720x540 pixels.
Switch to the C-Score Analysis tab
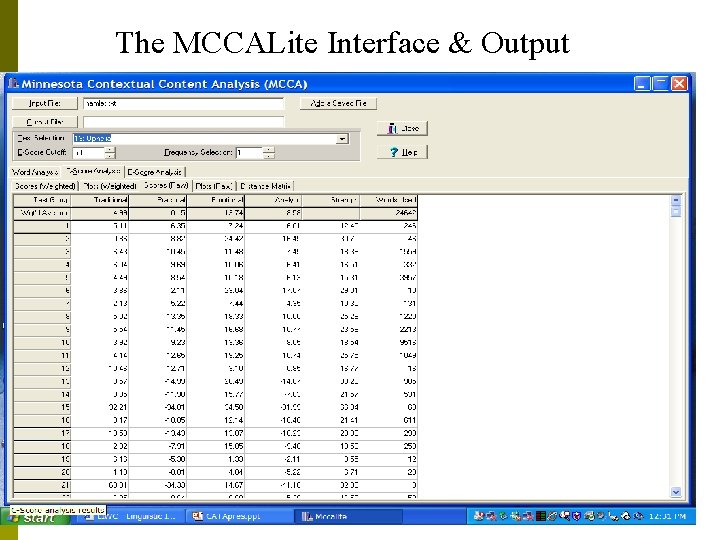tap(93, 171)
